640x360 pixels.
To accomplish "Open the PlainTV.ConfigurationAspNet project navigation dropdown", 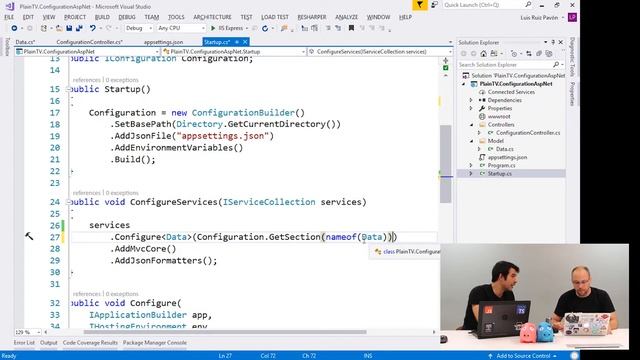I will click(x=87, y=52).
